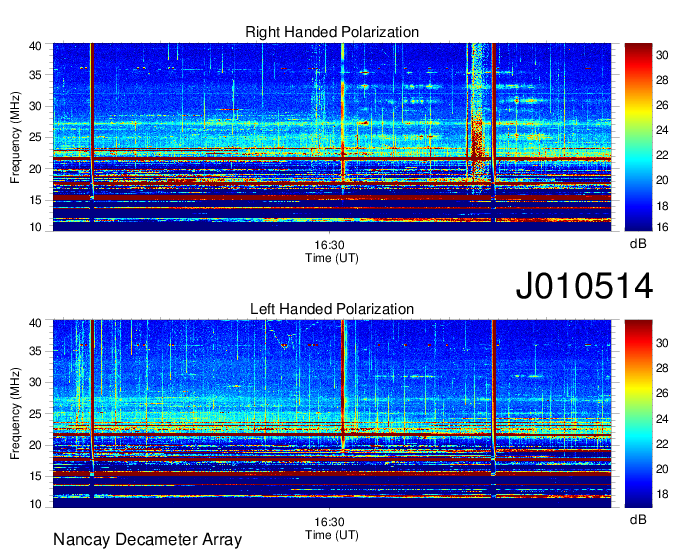Click the 26 dB value on lower color bar
The image size is (680, 552).
pos(662,393)
